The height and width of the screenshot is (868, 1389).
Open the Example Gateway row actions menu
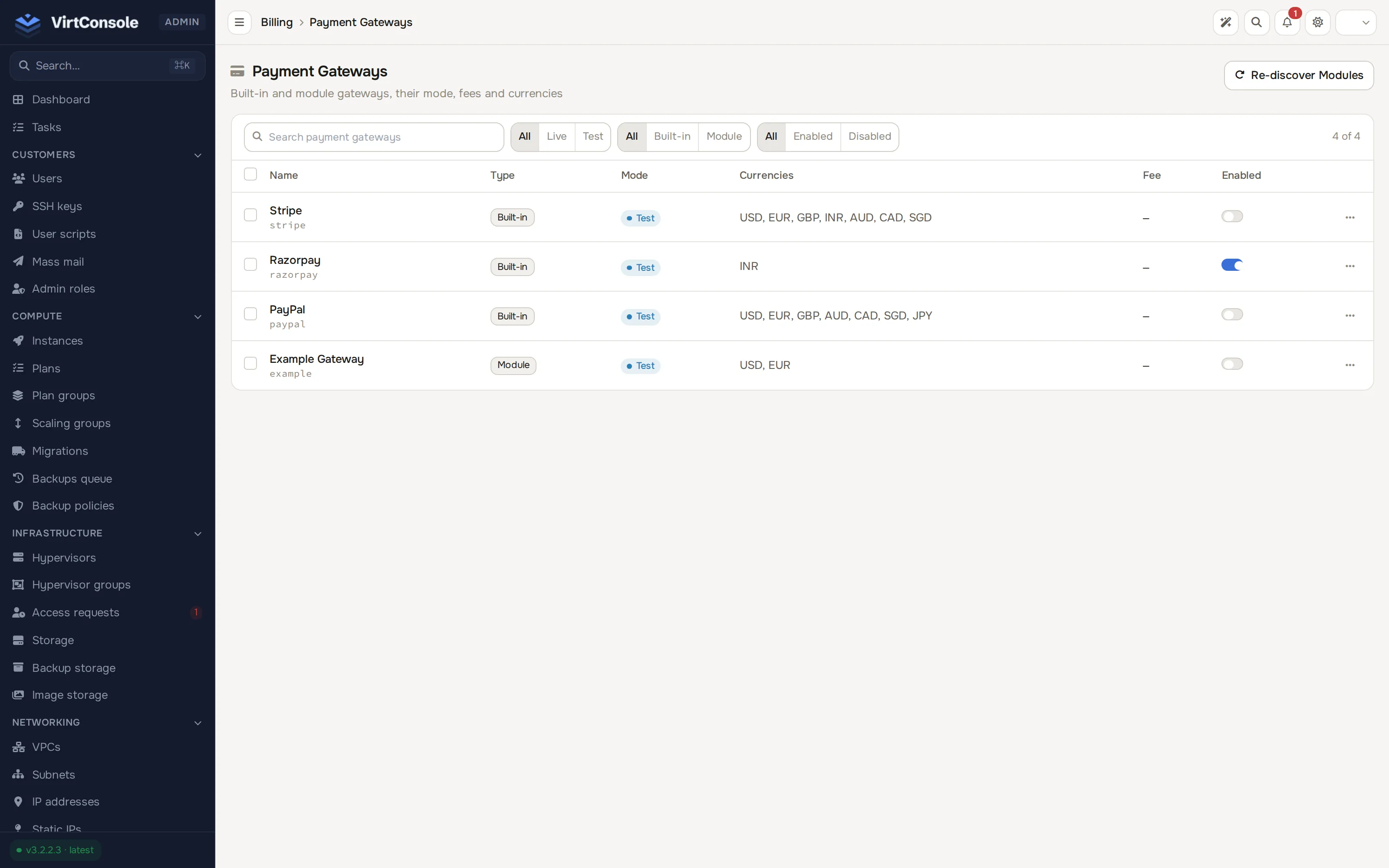[1350, 365]
